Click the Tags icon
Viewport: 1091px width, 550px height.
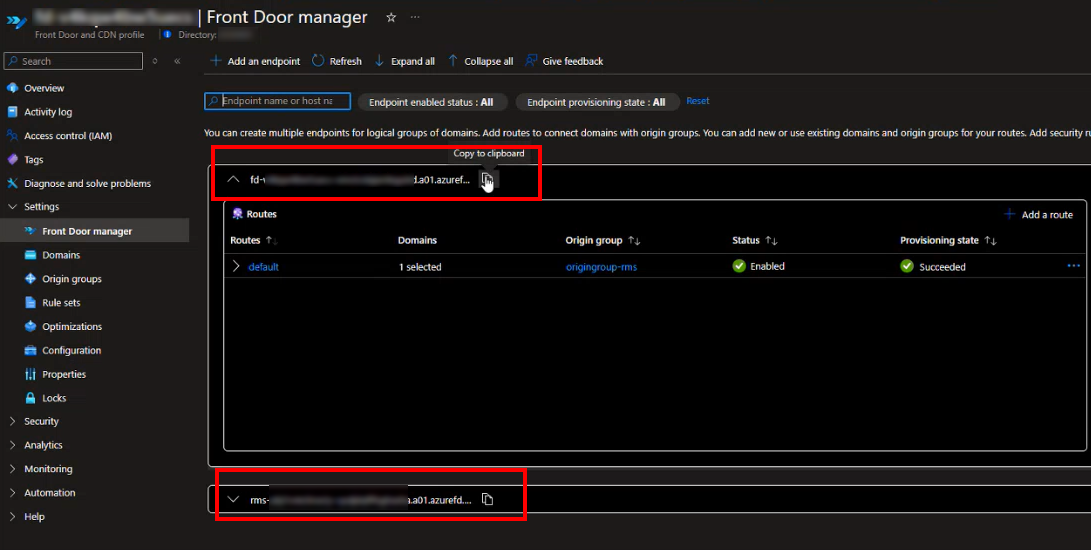click(x=12, y=159)
